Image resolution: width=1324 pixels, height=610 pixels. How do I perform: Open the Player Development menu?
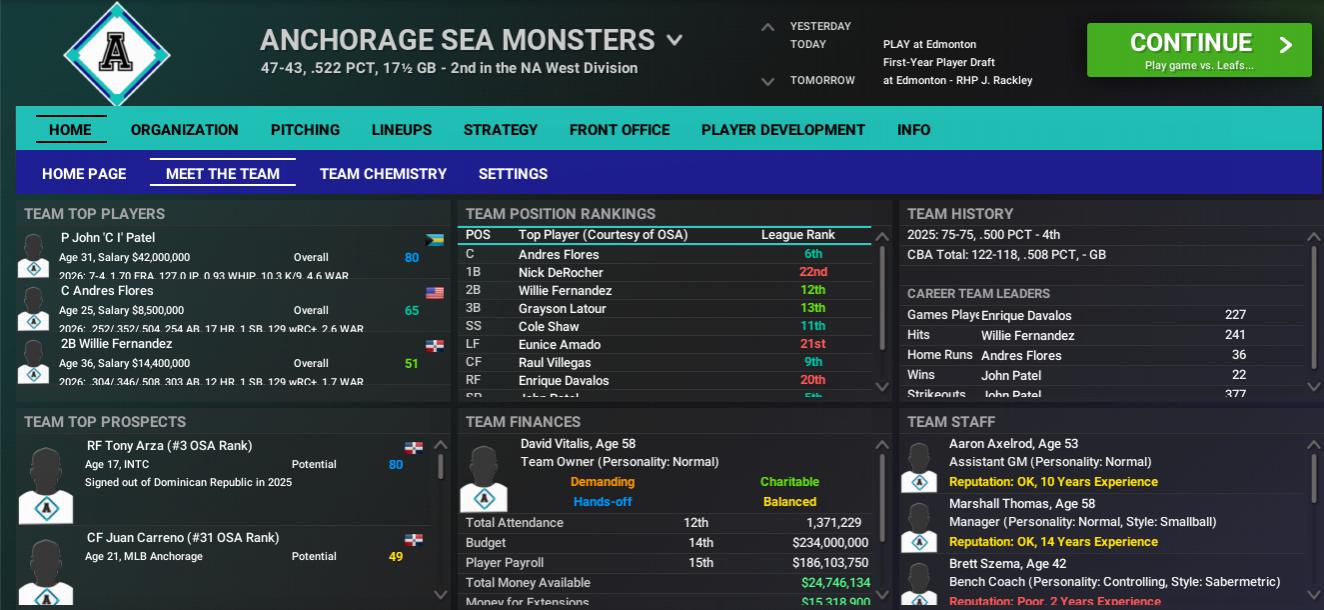pos(783,130)
